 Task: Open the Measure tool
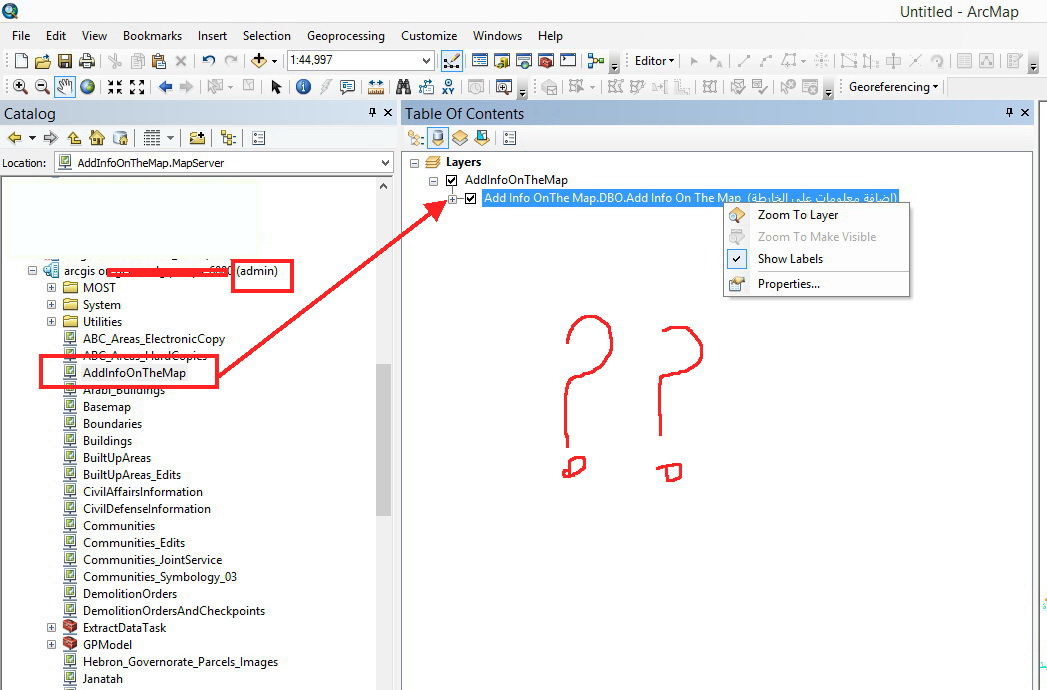(x=376, y=87)
